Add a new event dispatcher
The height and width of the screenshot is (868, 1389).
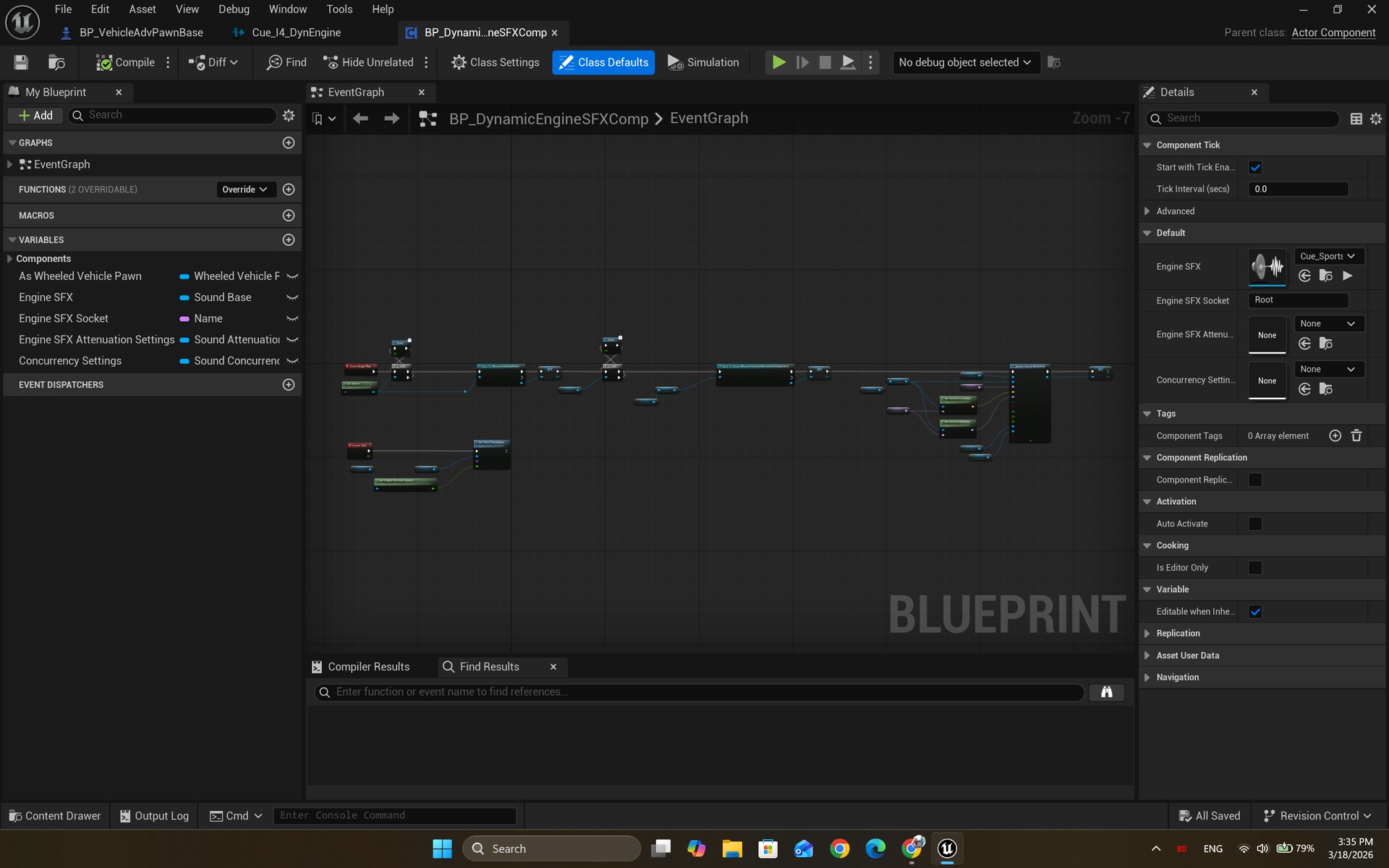point(289,384)
